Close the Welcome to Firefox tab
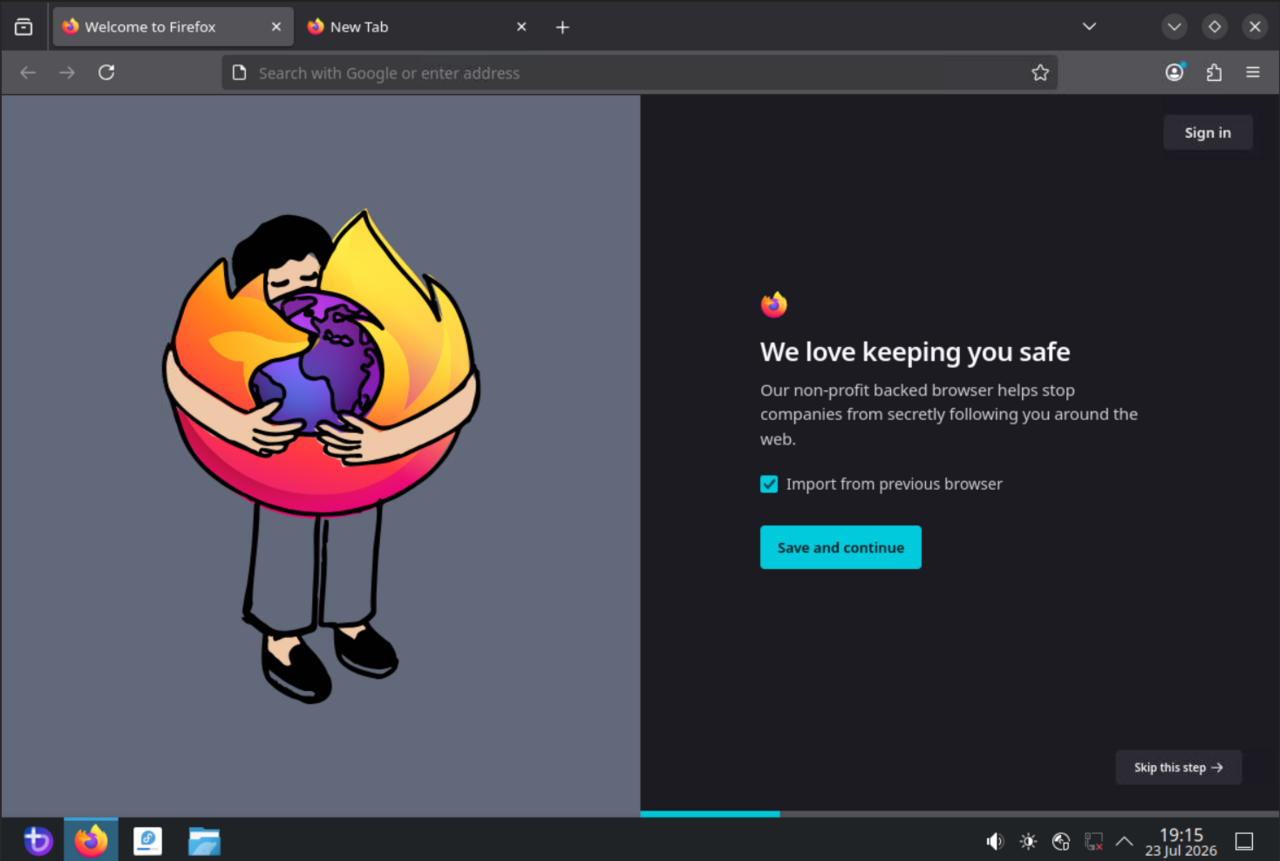 click(x=276, y=27)
